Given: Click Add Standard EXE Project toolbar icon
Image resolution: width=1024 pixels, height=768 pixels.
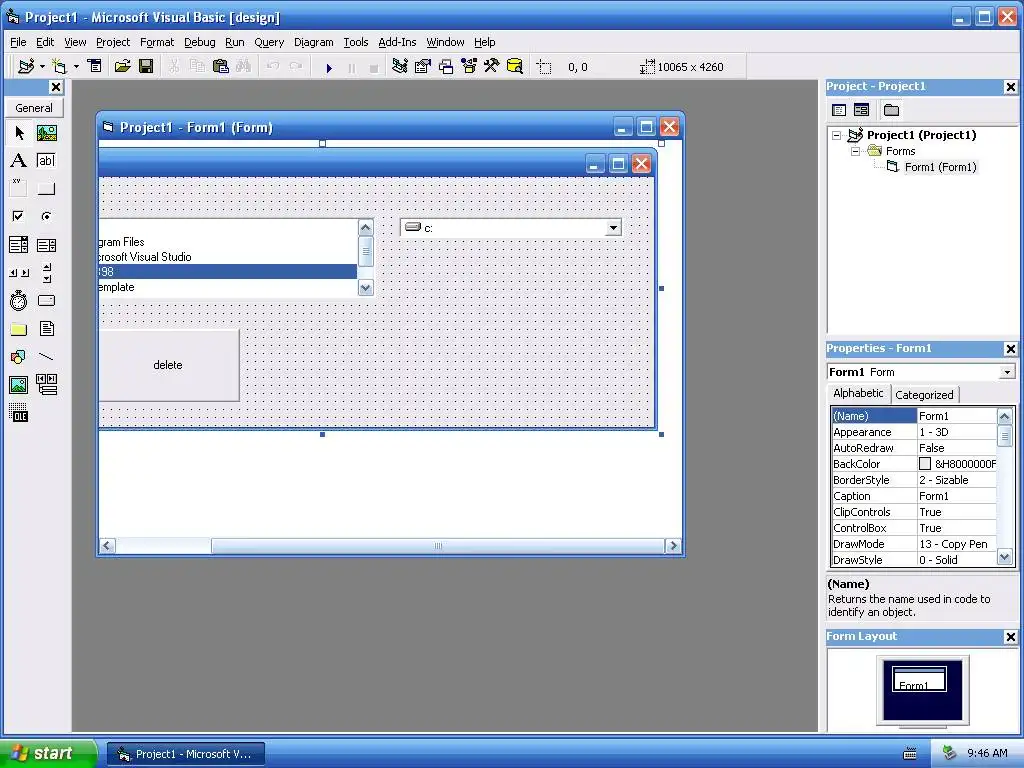Looking at the screenshot, I should [26, 67].
